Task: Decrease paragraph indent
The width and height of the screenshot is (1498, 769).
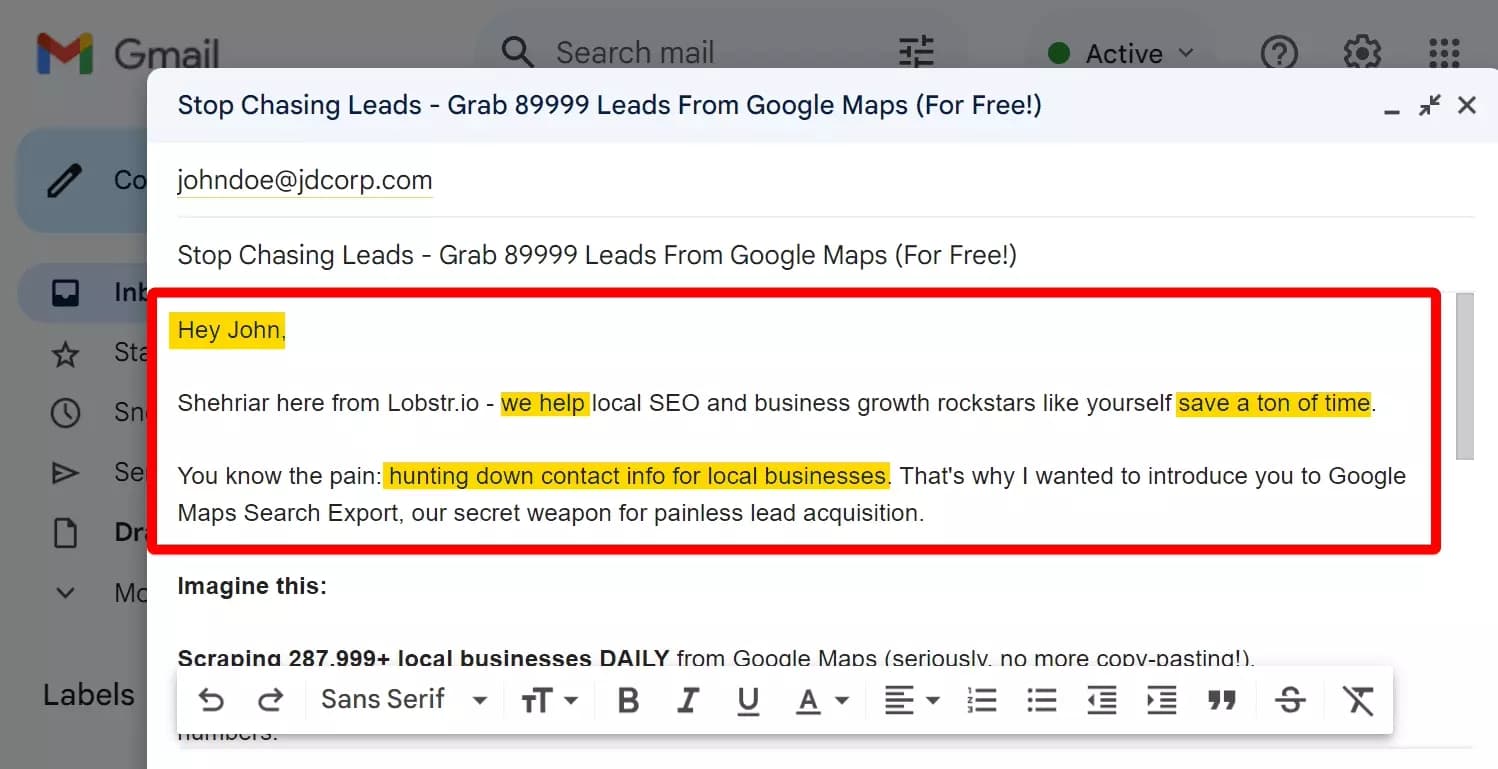Action: tap(1101, 700)
